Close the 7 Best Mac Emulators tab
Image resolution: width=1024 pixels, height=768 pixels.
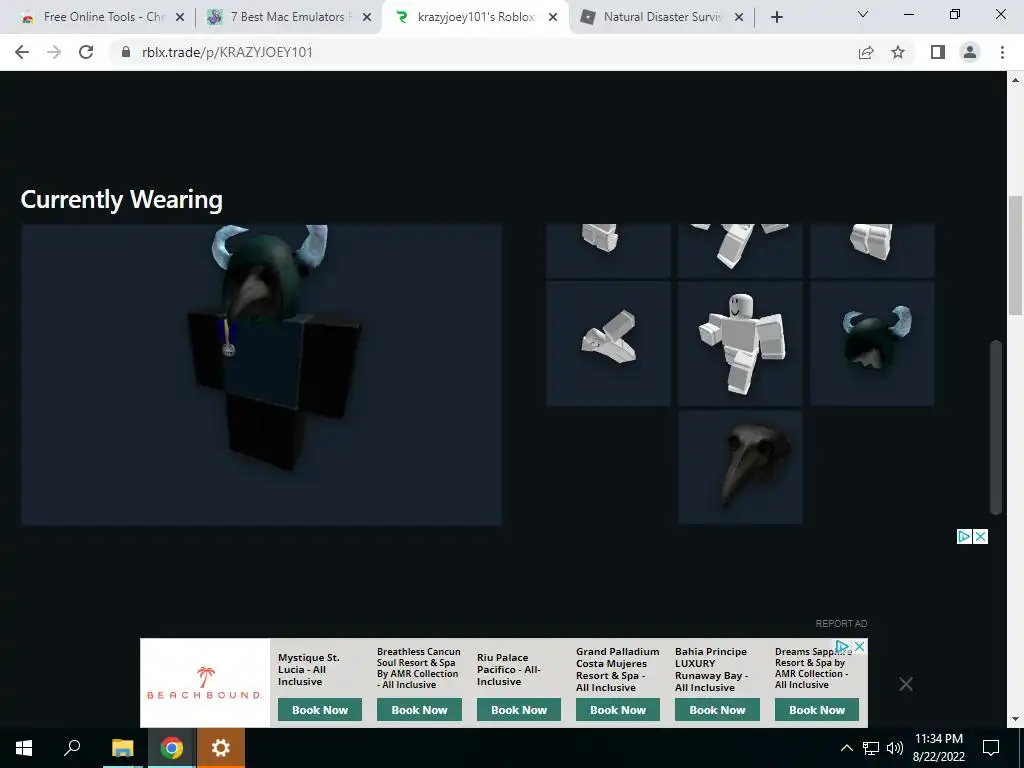pyautogui.click(x=367, y=17)
